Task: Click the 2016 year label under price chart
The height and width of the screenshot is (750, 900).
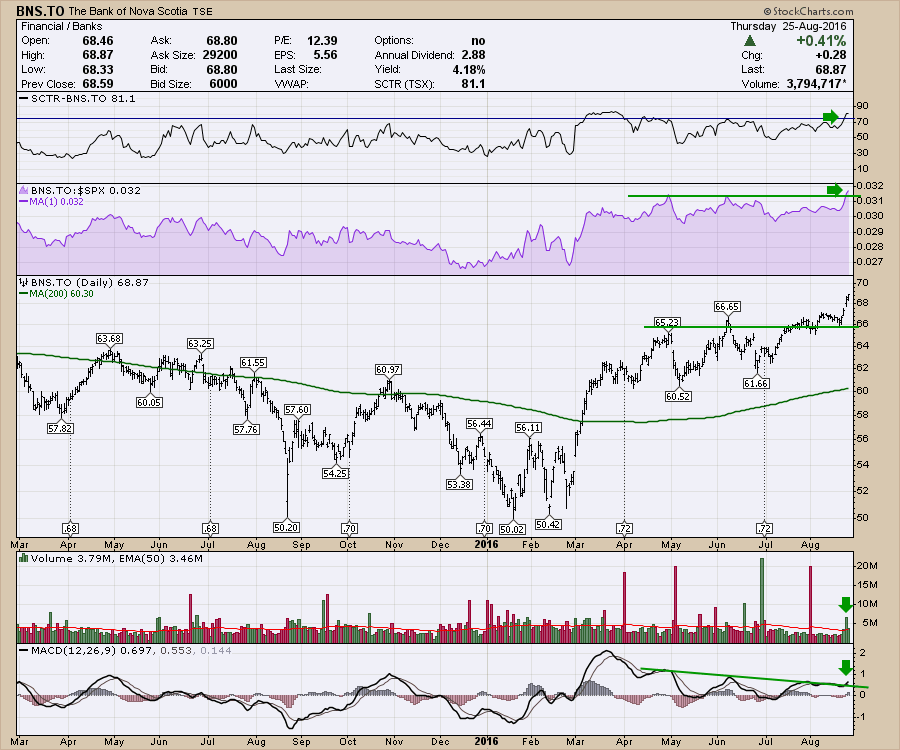Action: tap(486, 544)
